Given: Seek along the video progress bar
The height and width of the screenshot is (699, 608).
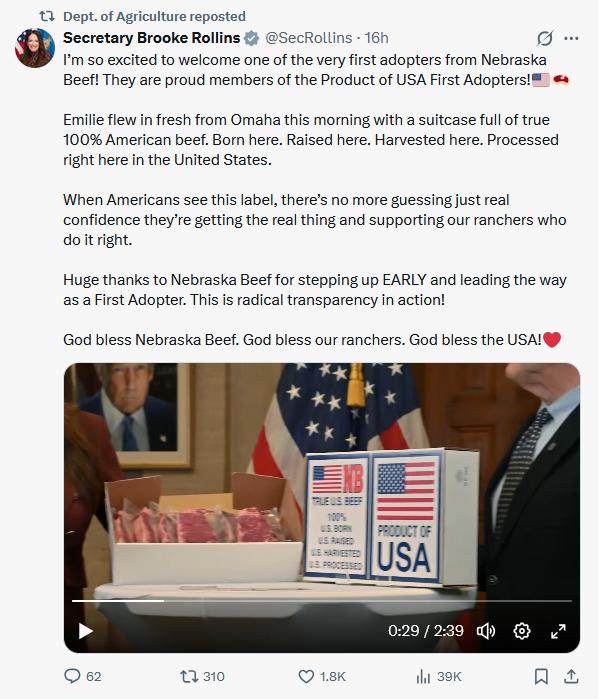Looking at the screenshot, I should point(322,601).
